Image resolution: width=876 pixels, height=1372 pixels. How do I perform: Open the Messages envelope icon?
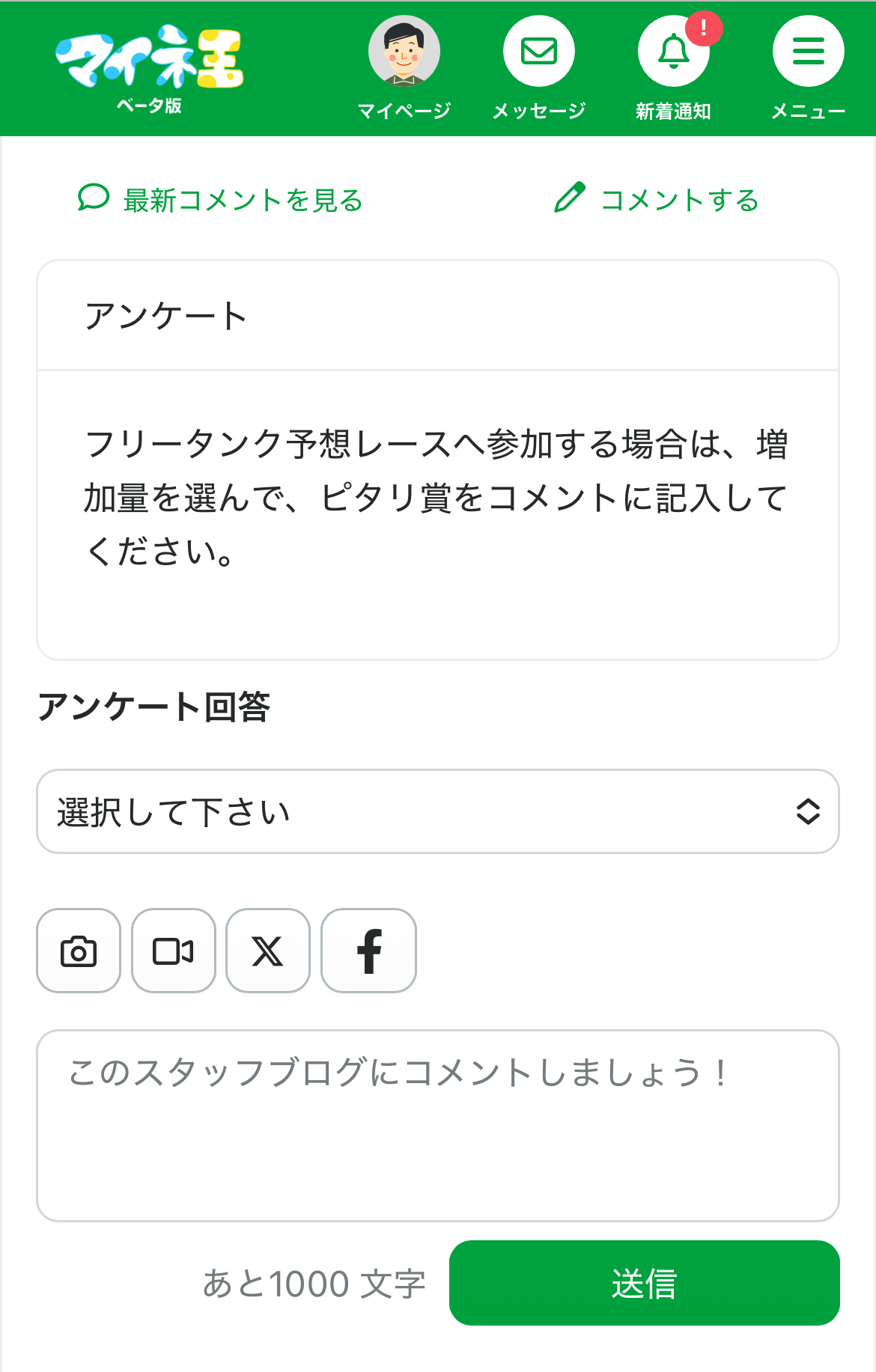538,52
